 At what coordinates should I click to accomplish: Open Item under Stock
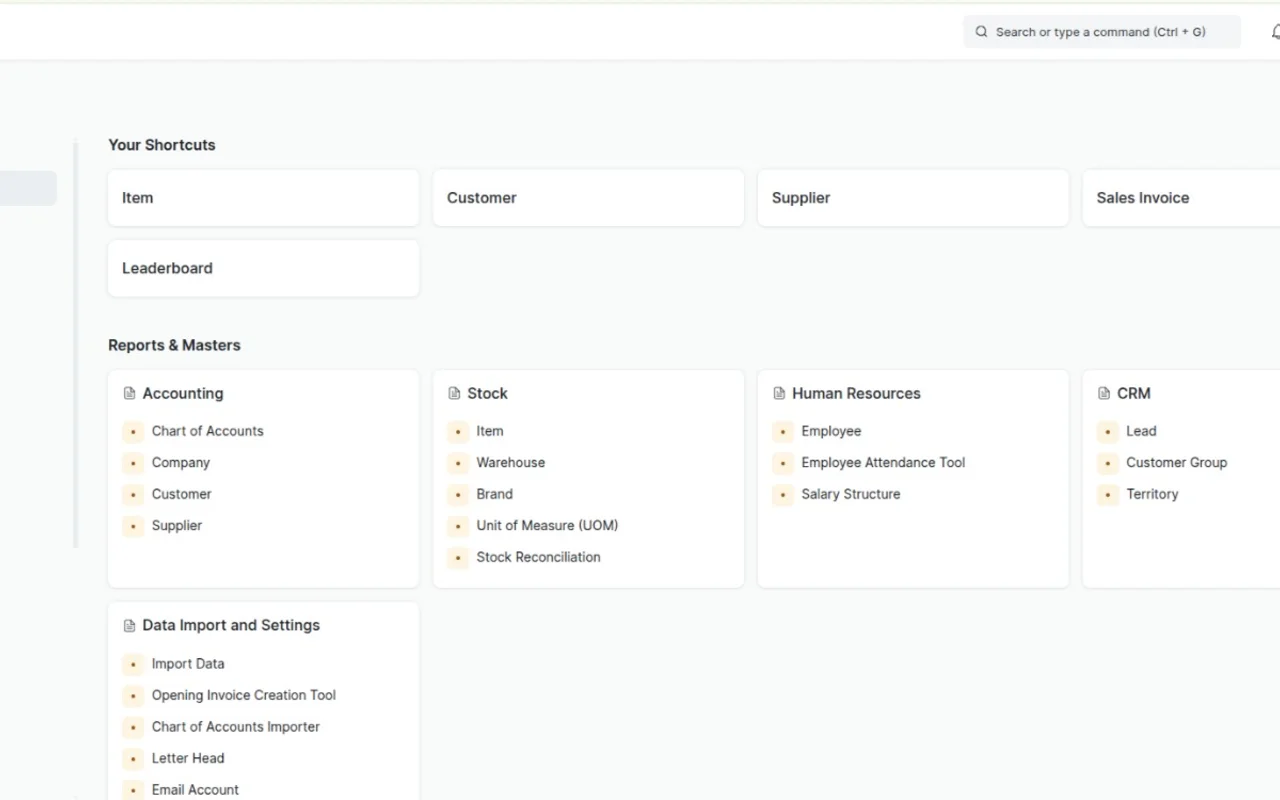[x=490, y=431]
